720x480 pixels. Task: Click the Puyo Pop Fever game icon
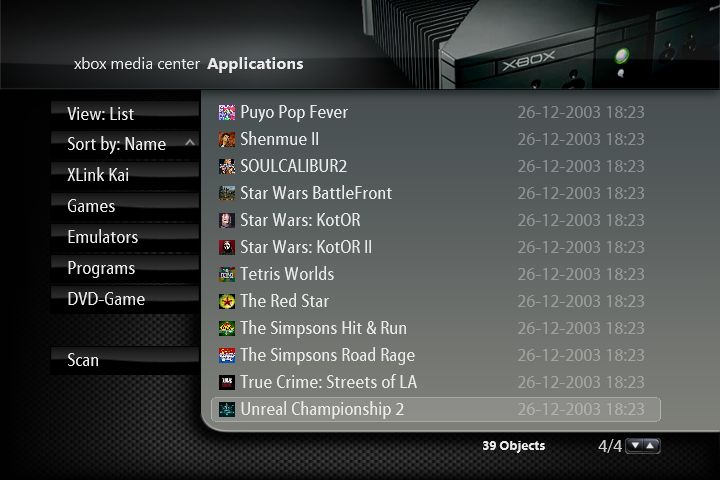click(227, 112)
